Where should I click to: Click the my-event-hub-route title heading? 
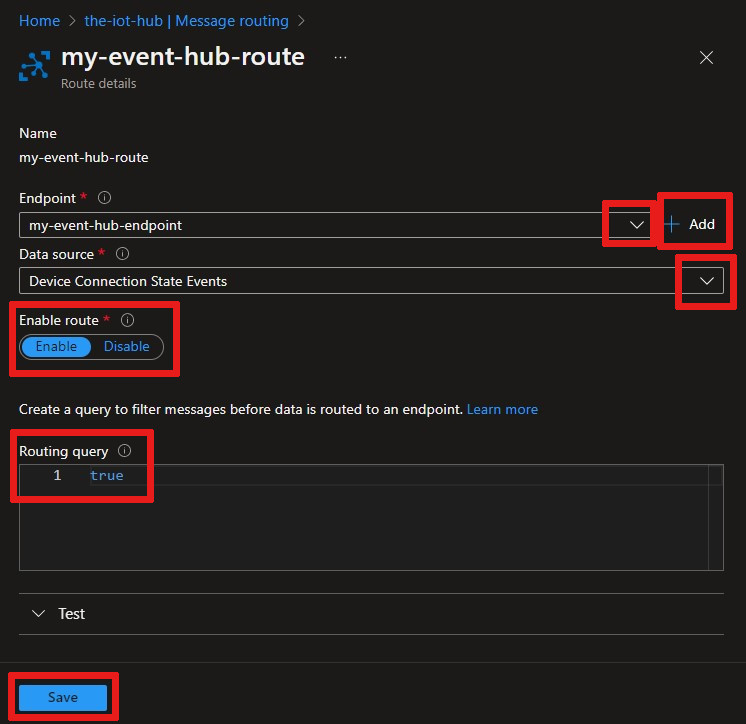pos(183,57)
